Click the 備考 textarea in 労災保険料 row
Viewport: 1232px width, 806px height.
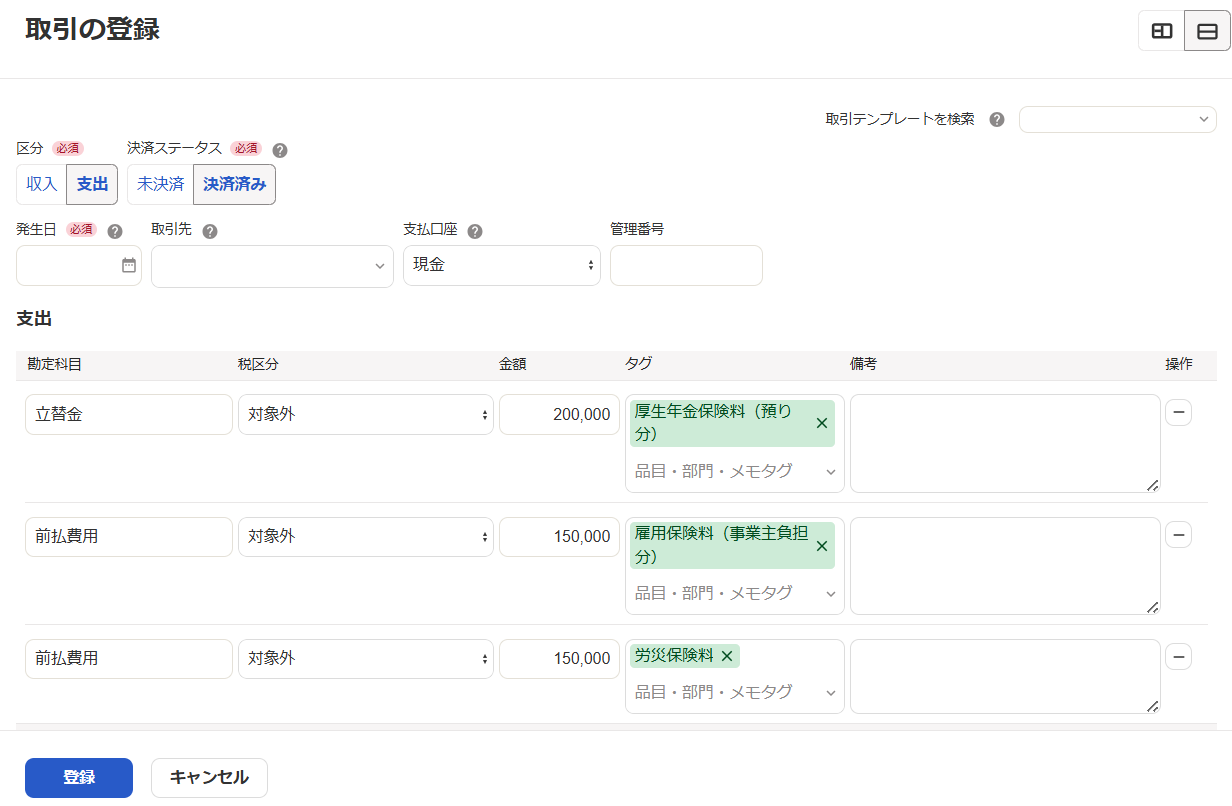tap(1005, 676)
